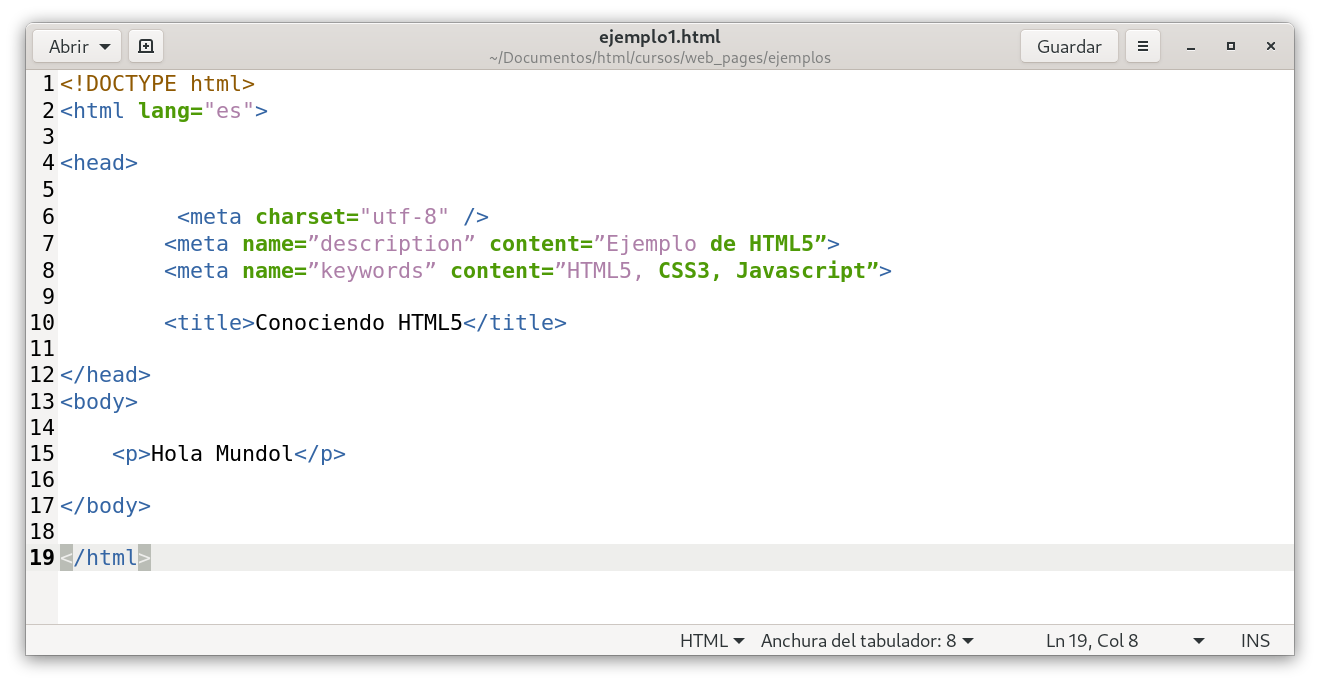This screenshot has height=684, width=1320.
Task: Click the ejemplo1.html title in header bar
Action: point(659,37)
